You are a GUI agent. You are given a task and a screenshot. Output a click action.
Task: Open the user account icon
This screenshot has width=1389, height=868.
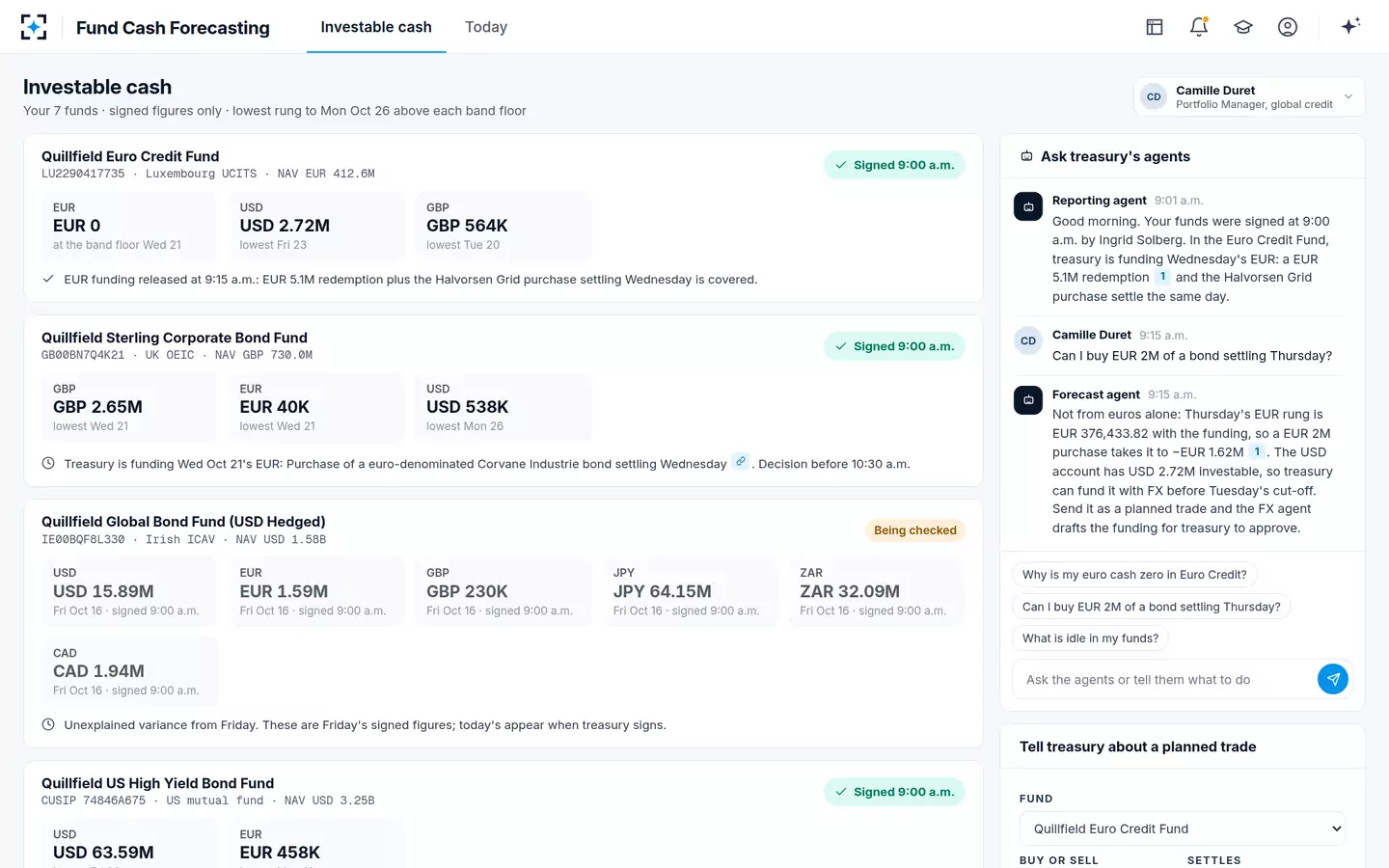click(x=1288, y=27)
